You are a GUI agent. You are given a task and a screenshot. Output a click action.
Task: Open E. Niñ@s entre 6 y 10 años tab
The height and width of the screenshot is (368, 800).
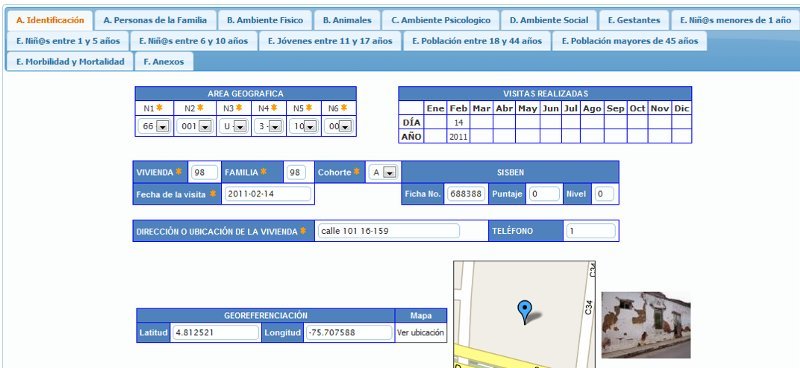click(193, 41)
